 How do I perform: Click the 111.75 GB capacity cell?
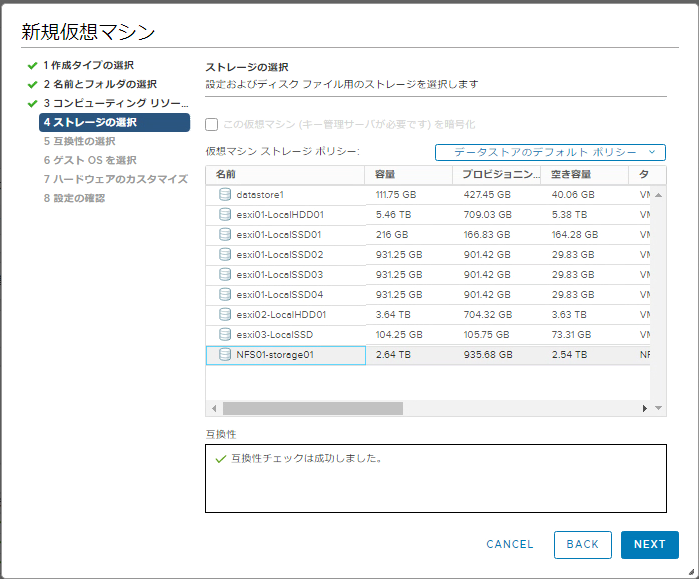click(x=396, y=195)
